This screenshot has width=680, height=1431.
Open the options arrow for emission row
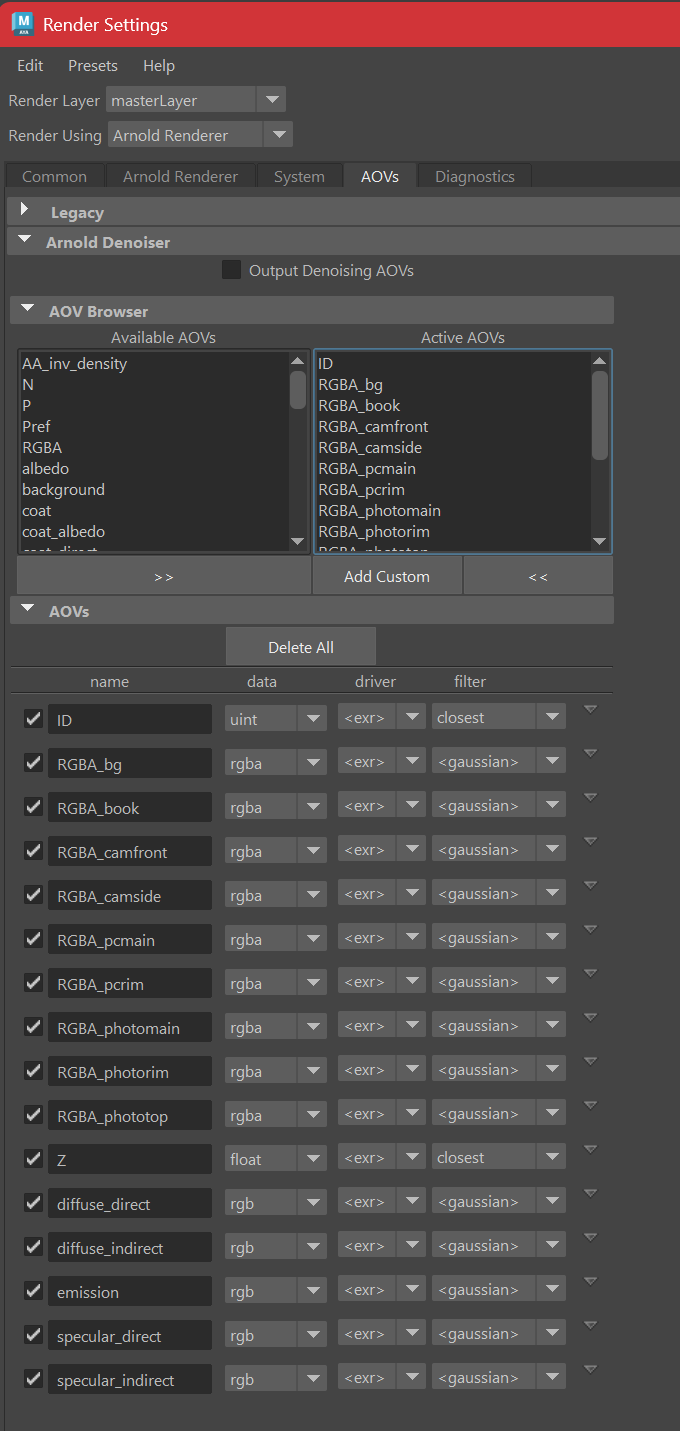coord(590,1281)
